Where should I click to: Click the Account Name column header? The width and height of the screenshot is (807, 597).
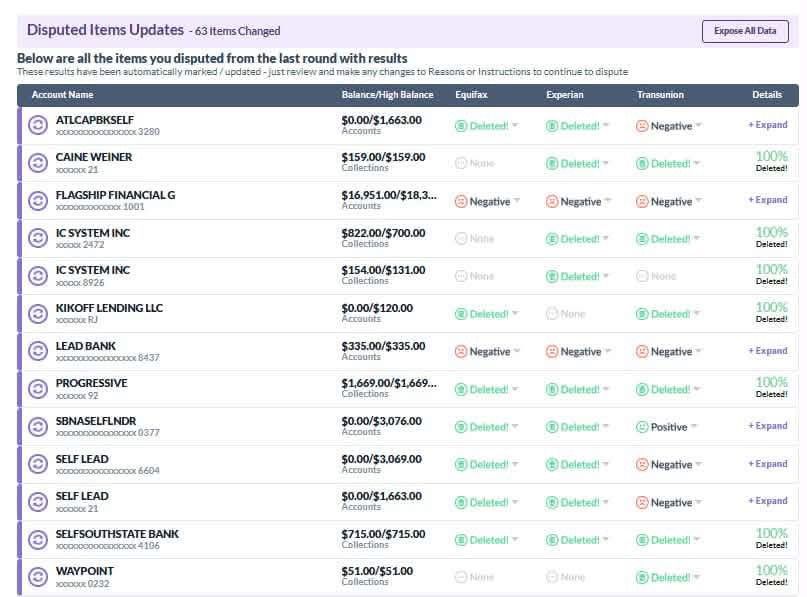point(62,95)
